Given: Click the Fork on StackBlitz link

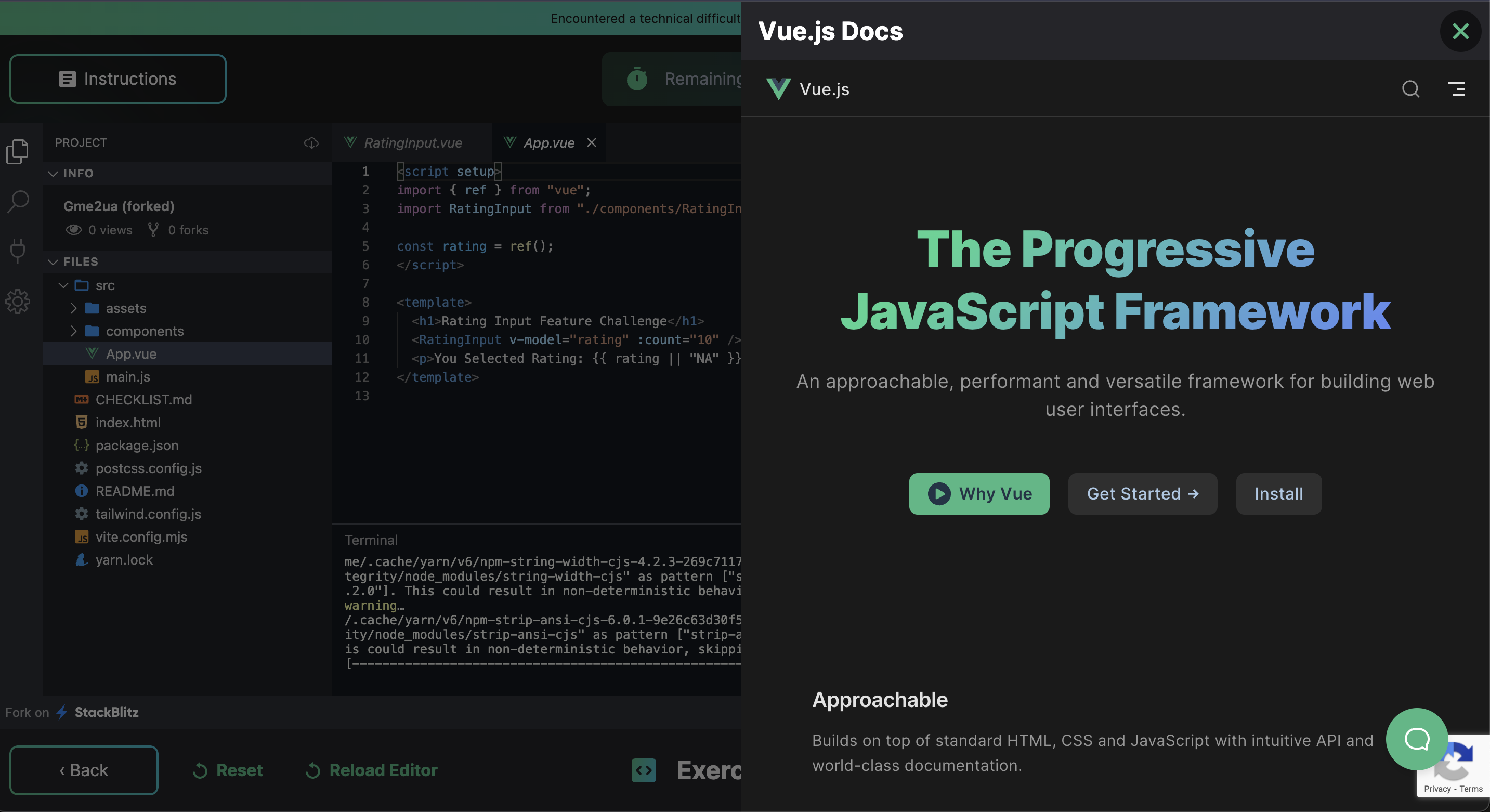Looking at the screenshot, I should 72,712.
